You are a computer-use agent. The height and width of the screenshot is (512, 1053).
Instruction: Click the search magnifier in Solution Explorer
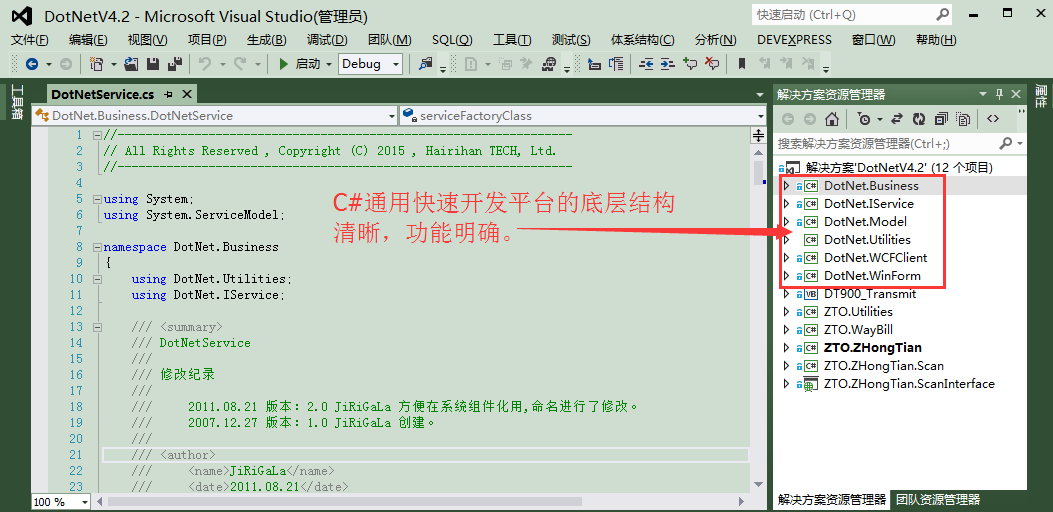[1005, 143]
